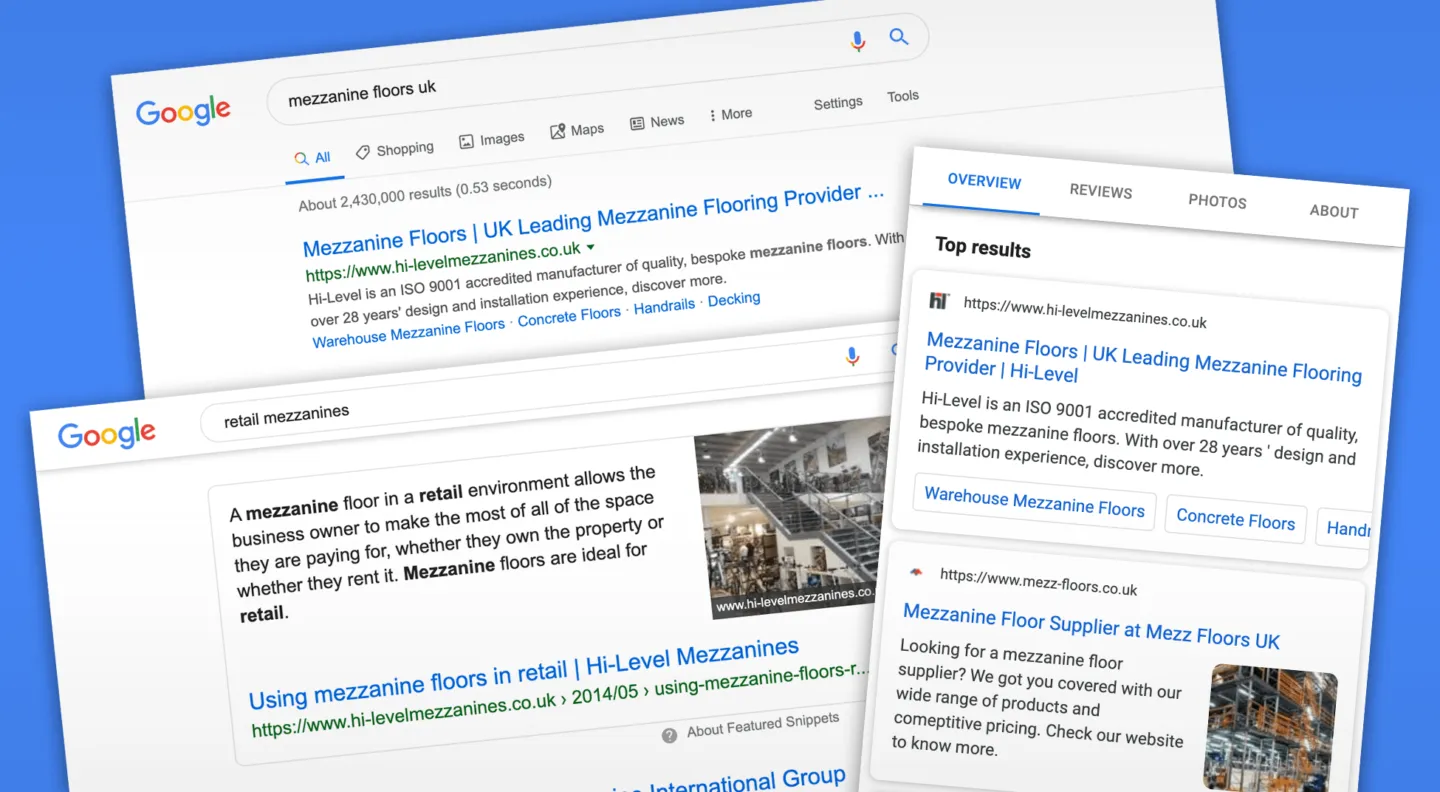The image size is (1440, 792).
Task: Expand the arrow beside hi-levelmezzanines.co.uk URL
Action: (591, 249)
